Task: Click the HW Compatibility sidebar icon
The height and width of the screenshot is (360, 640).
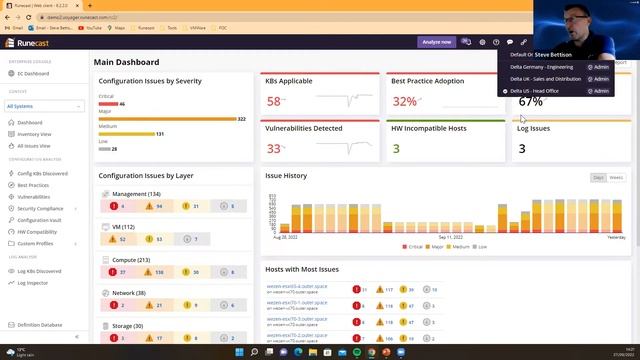Action: pos(11,232)
